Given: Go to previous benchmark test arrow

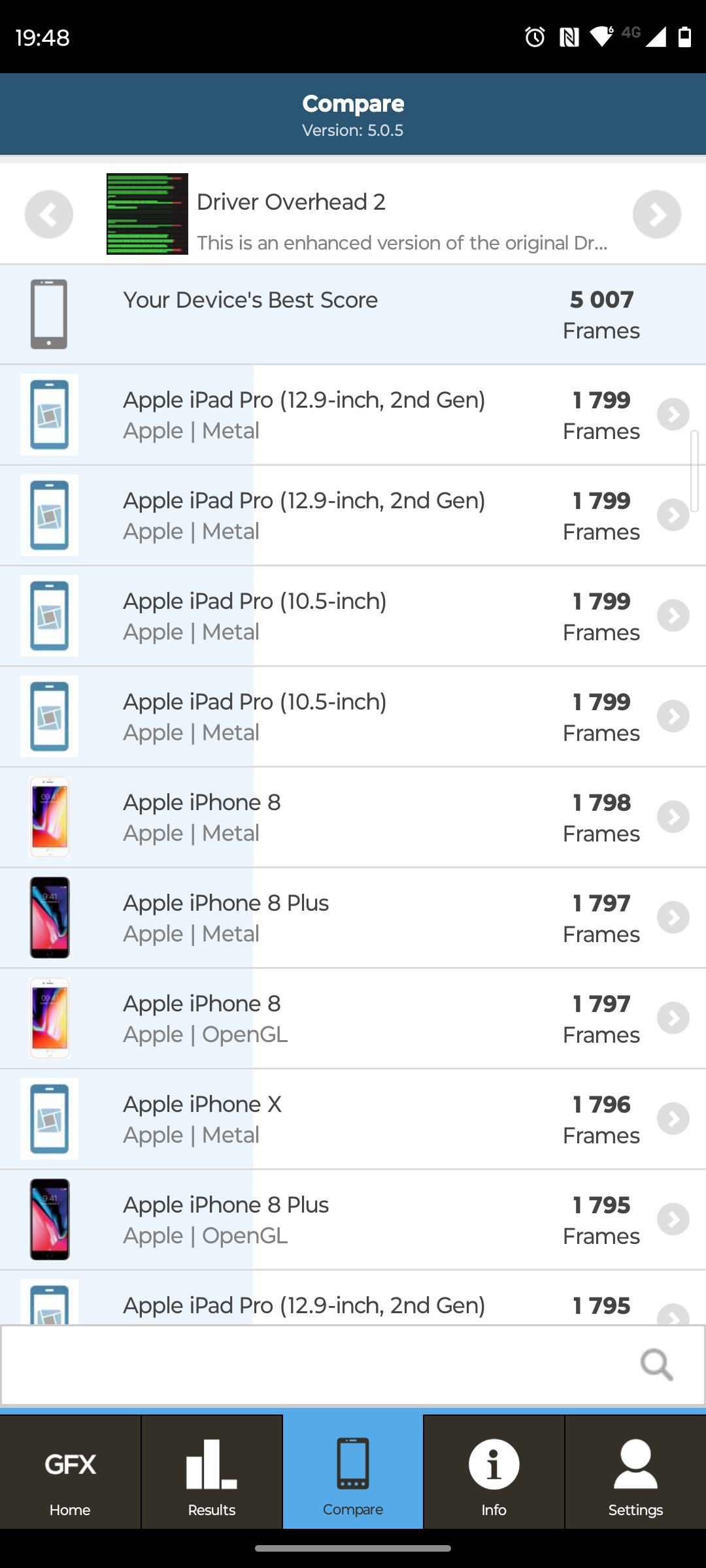Looking at the screenshot, I should pyautogui.click(x=49, y=214).
